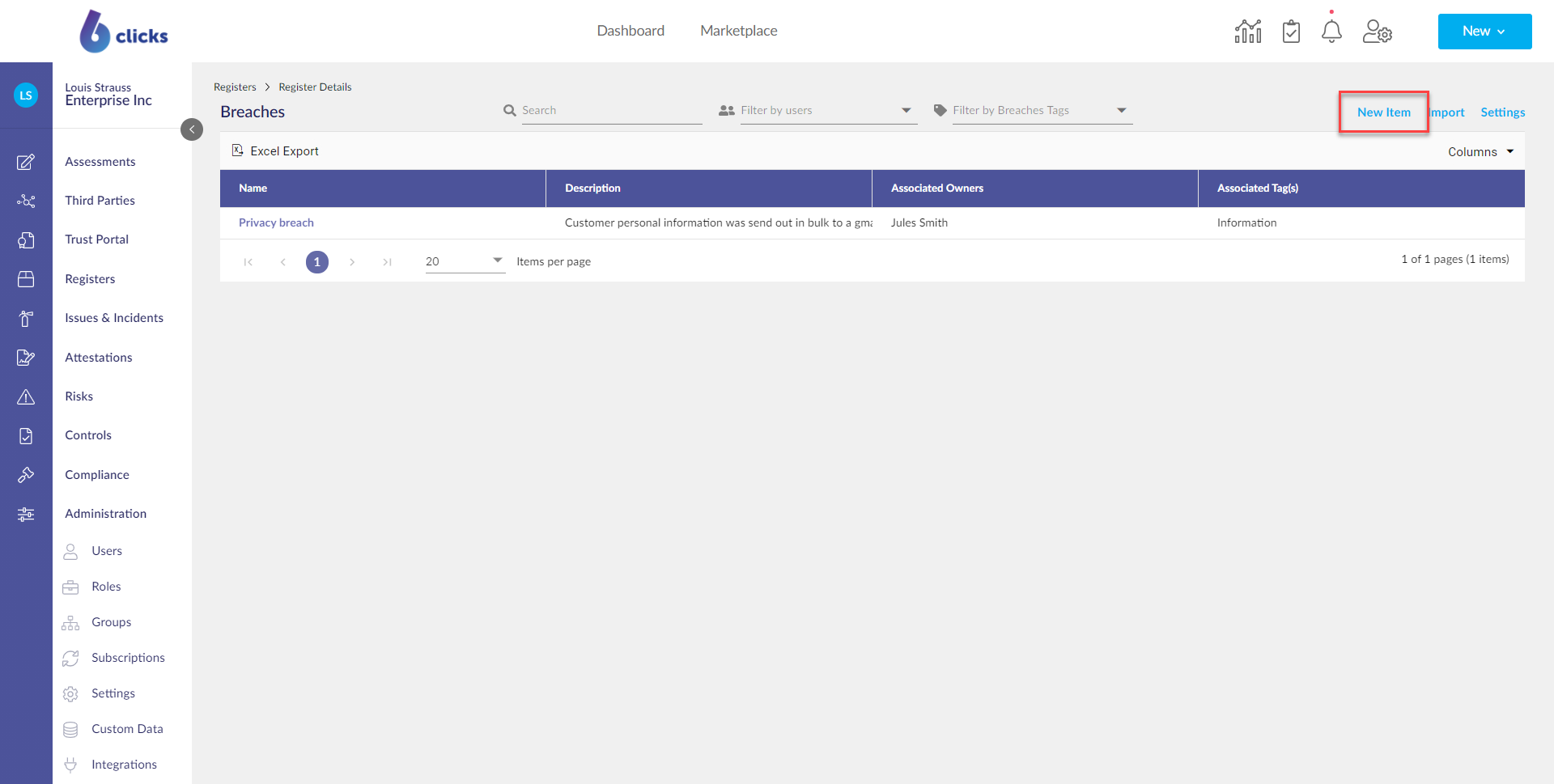Expand the Filter by users dropdown

[906, 110]
